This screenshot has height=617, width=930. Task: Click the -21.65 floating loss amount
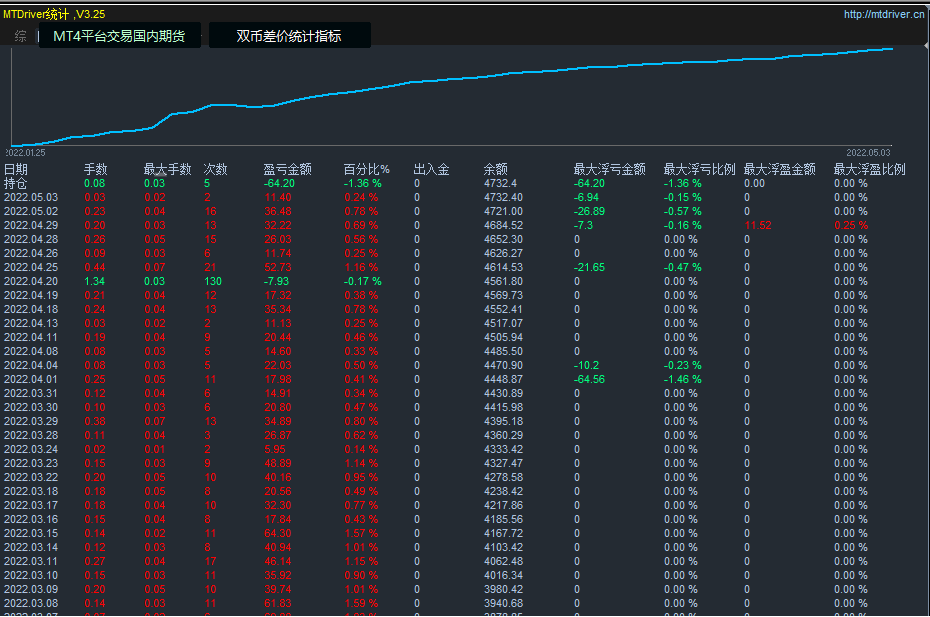(590, 268)
